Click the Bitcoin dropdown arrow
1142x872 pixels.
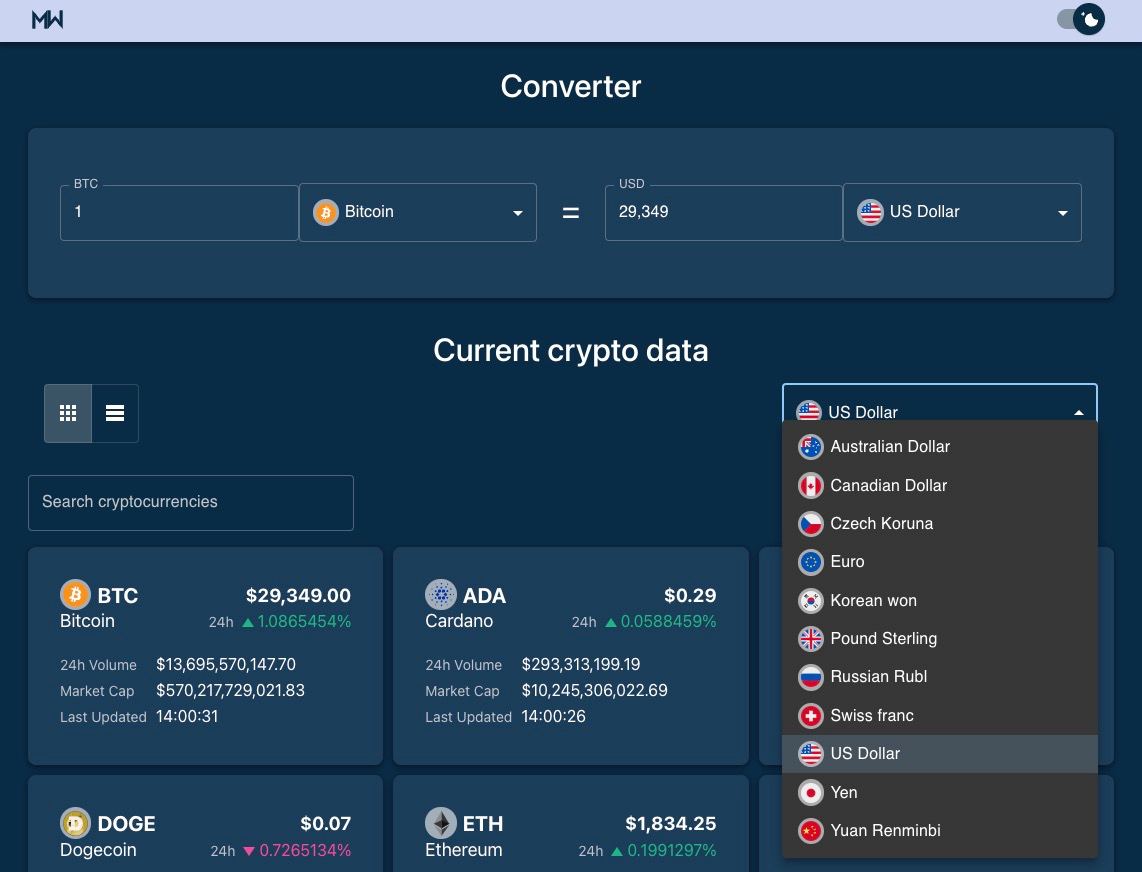[518, 213]
